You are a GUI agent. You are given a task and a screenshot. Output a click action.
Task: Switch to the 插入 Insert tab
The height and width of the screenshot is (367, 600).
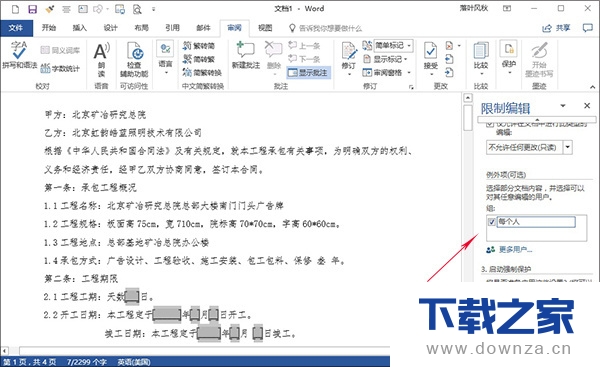[80, 28]
